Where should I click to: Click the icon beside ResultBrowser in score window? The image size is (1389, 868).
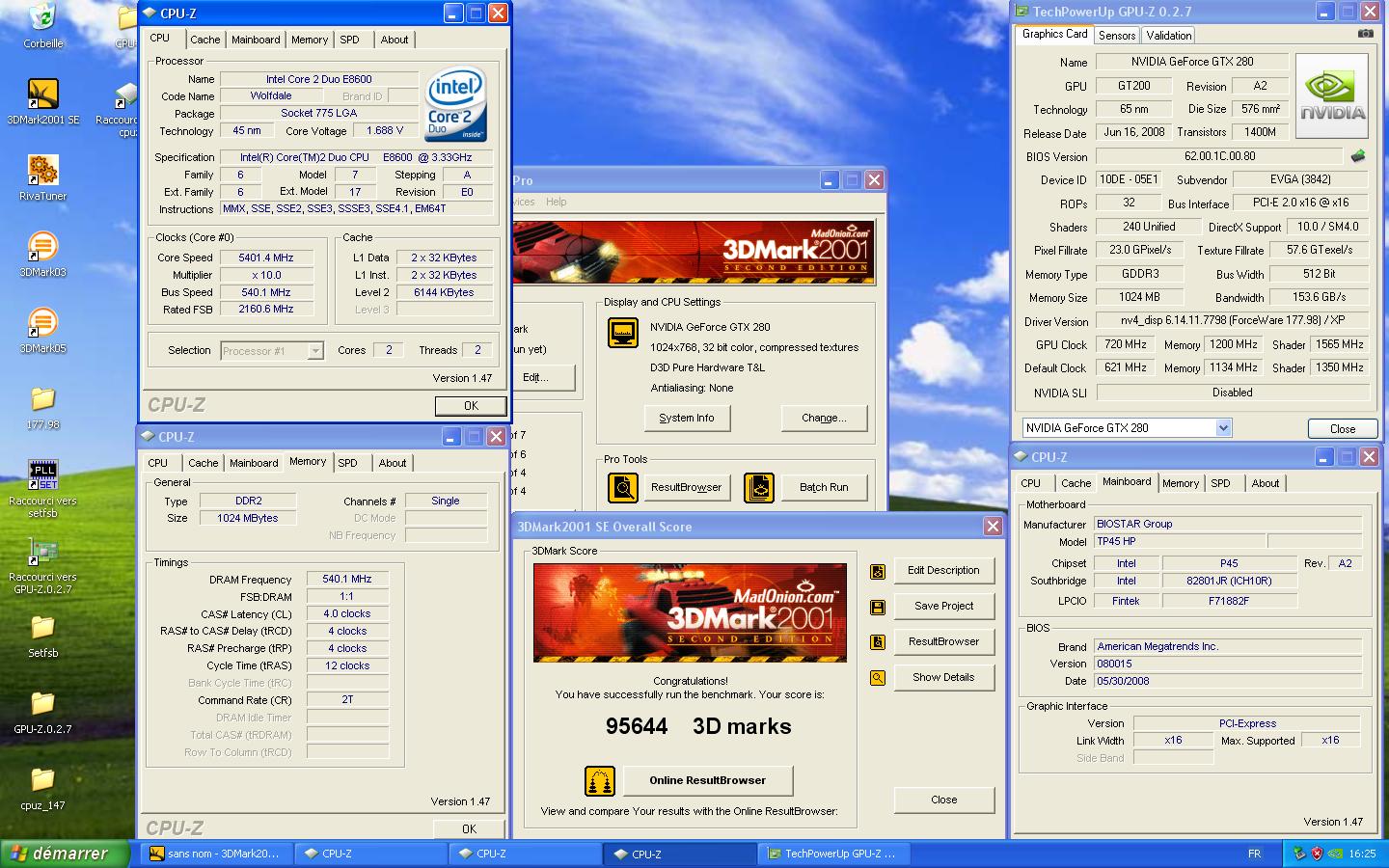pos(878,642)
